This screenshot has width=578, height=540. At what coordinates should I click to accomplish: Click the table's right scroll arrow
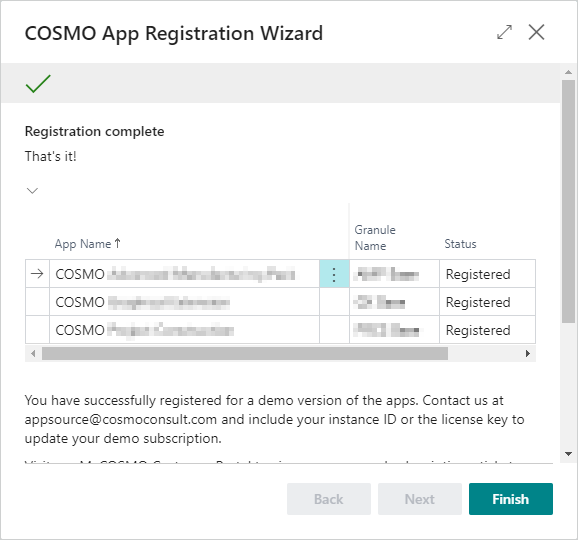527,353
